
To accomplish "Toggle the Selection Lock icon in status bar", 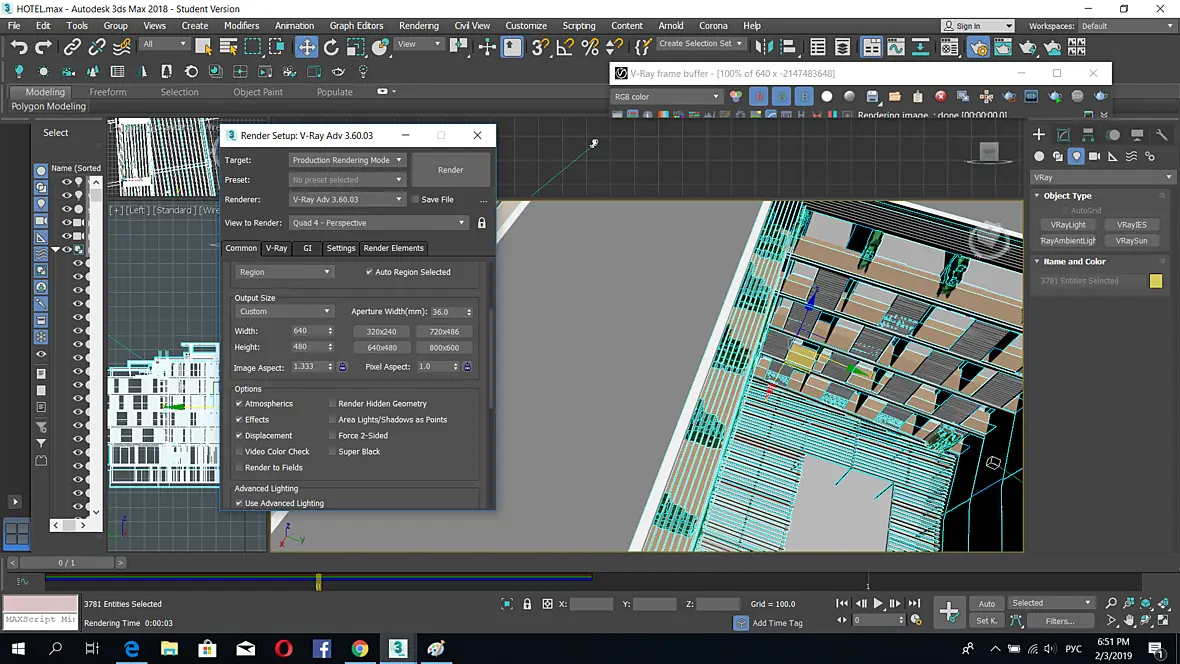I will 527,604.
